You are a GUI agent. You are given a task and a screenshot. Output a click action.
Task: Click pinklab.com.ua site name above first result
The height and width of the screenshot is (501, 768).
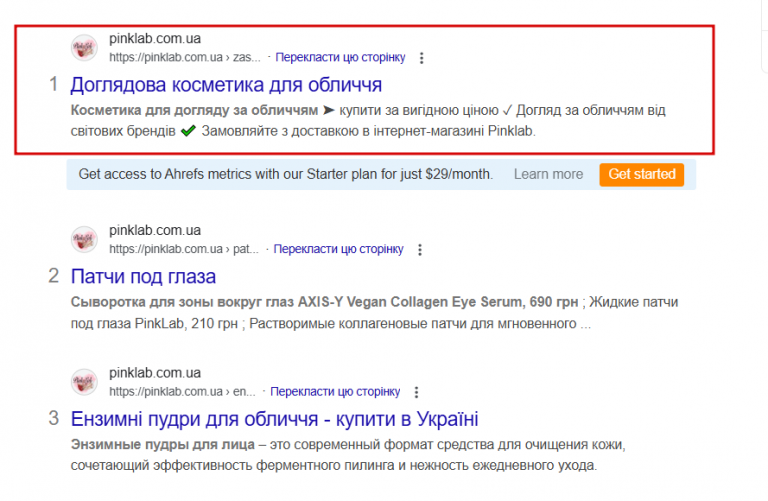pos(155,38)
